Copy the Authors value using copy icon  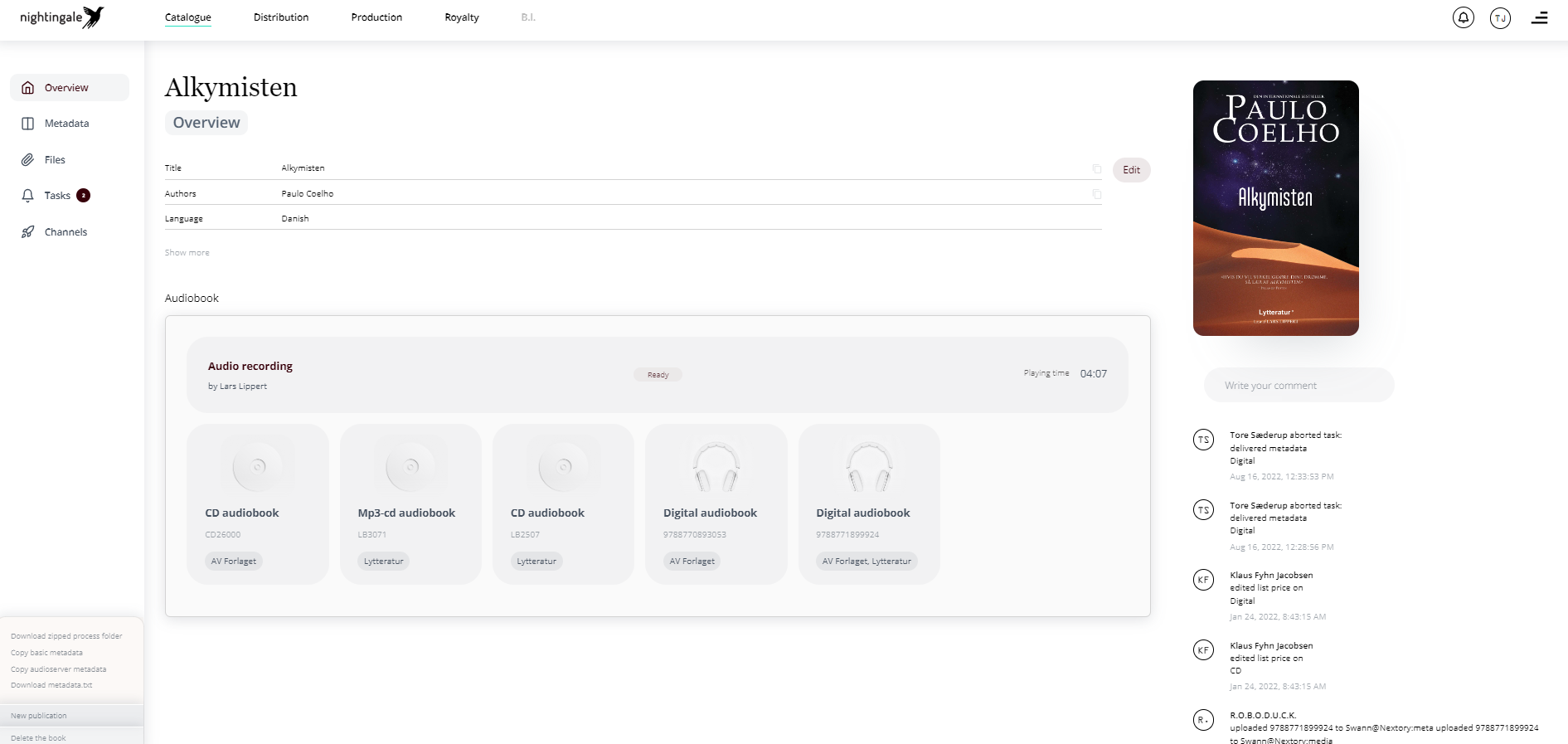(1097, 194)
